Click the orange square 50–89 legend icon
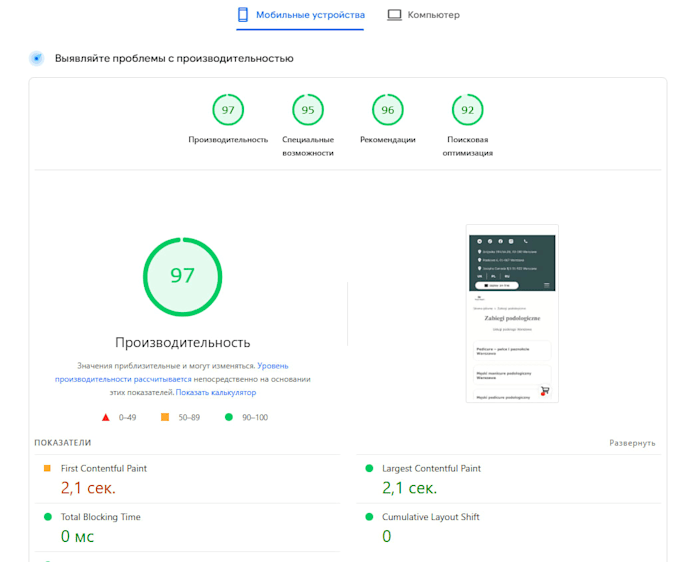Screen dimensions: 680x562 (x=165, y=417)
